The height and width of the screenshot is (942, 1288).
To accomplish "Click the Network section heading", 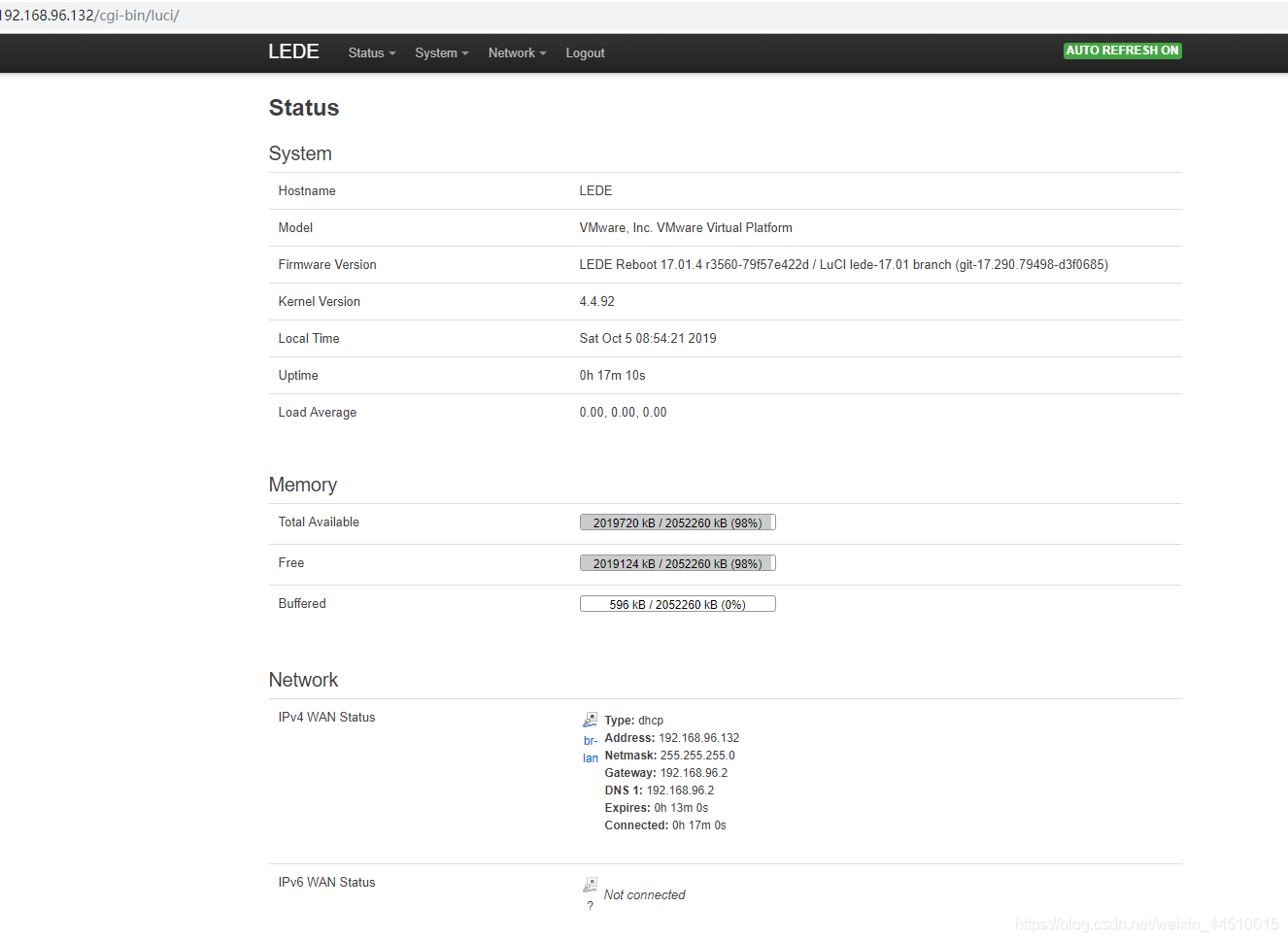I will [x=303, y=680].
